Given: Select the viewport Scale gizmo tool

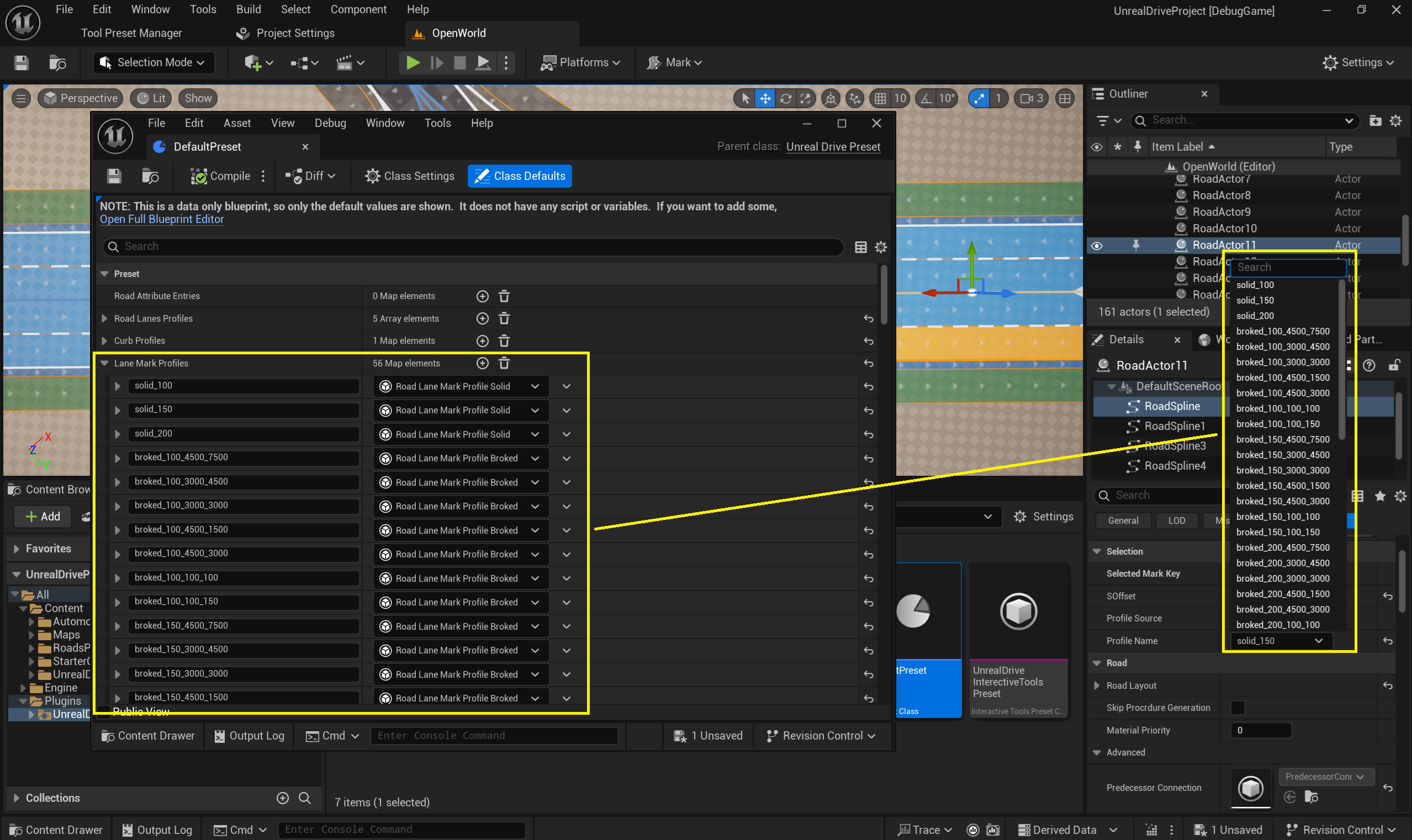Looking at the screenshot, I should pos(805,98).
